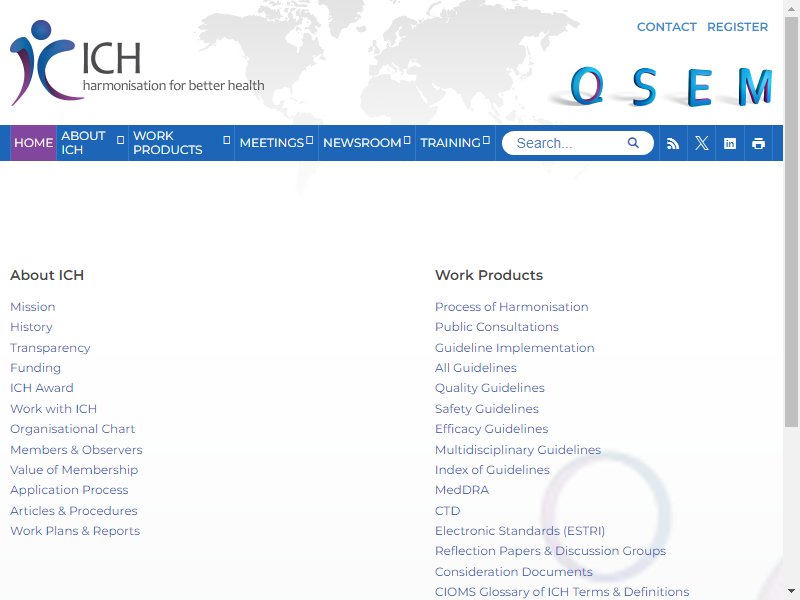Screen dimensions: 800x600
Task: Open the Organisational Chart link
Action: (72, 429)
